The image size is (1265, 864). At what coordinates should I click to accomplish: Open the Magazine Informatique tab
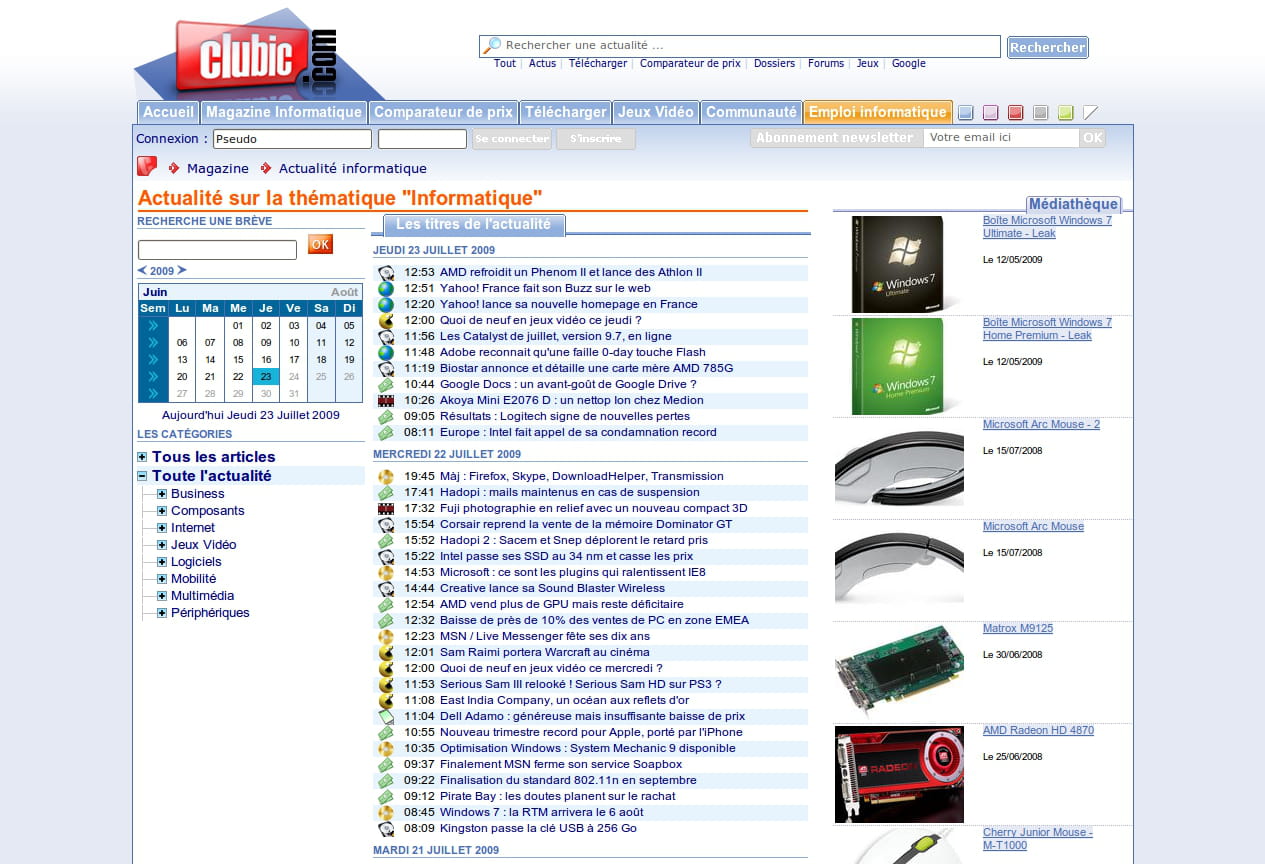(x=284, y=112)
